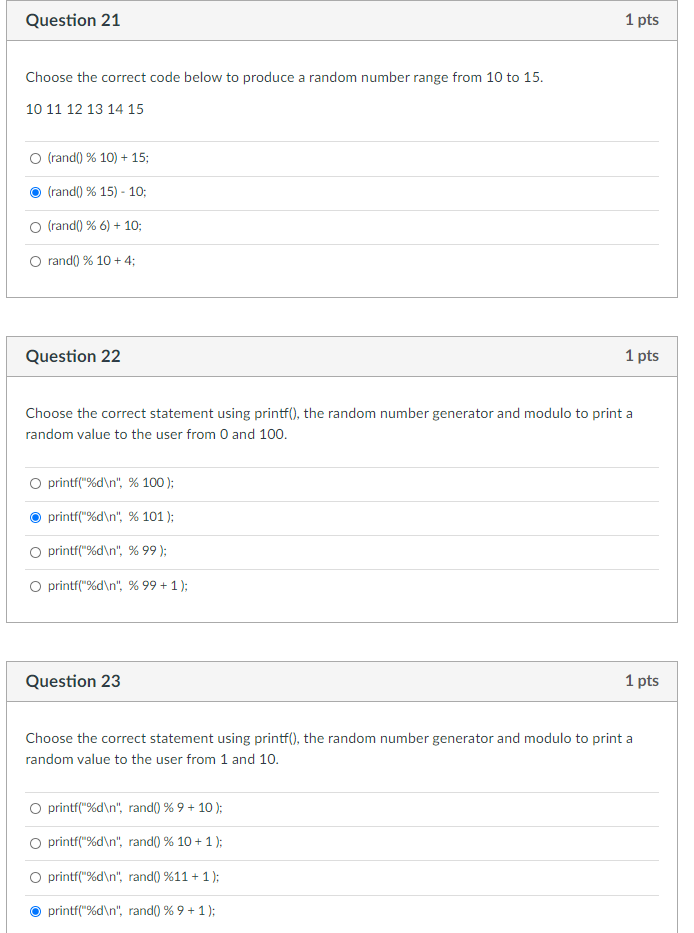Select printf with rand() %11 + 1
The height and width of the screenshot is (933, 694).
tap(36, 876)
